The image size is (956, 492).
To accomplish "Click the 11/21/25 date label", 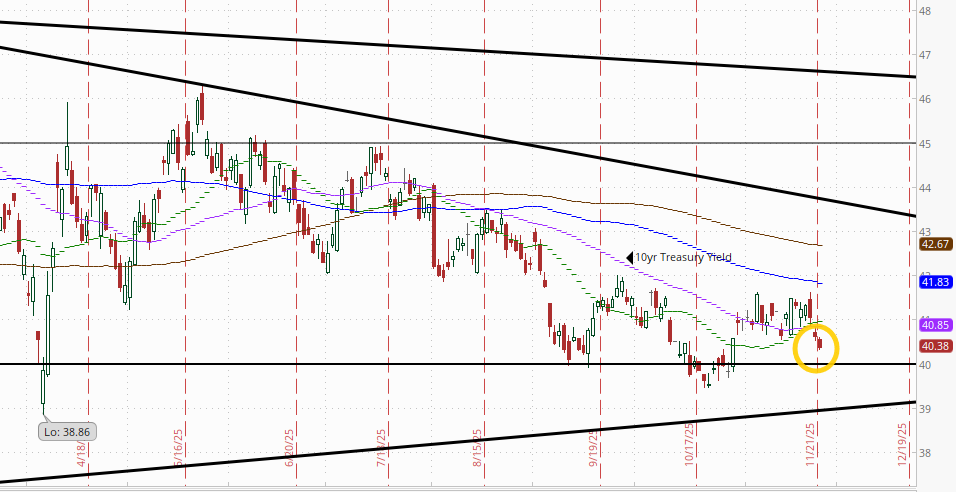I will pos(812,443).
